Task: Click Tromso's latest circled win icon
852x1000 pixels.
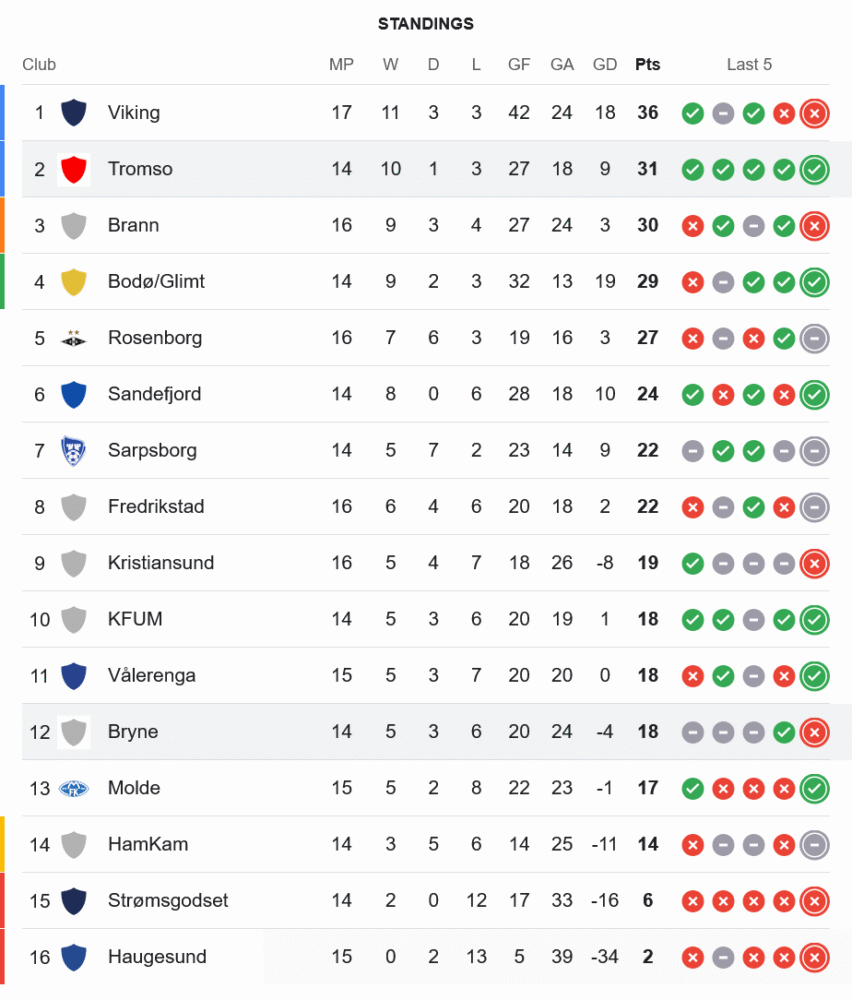Action: [815, 169]
